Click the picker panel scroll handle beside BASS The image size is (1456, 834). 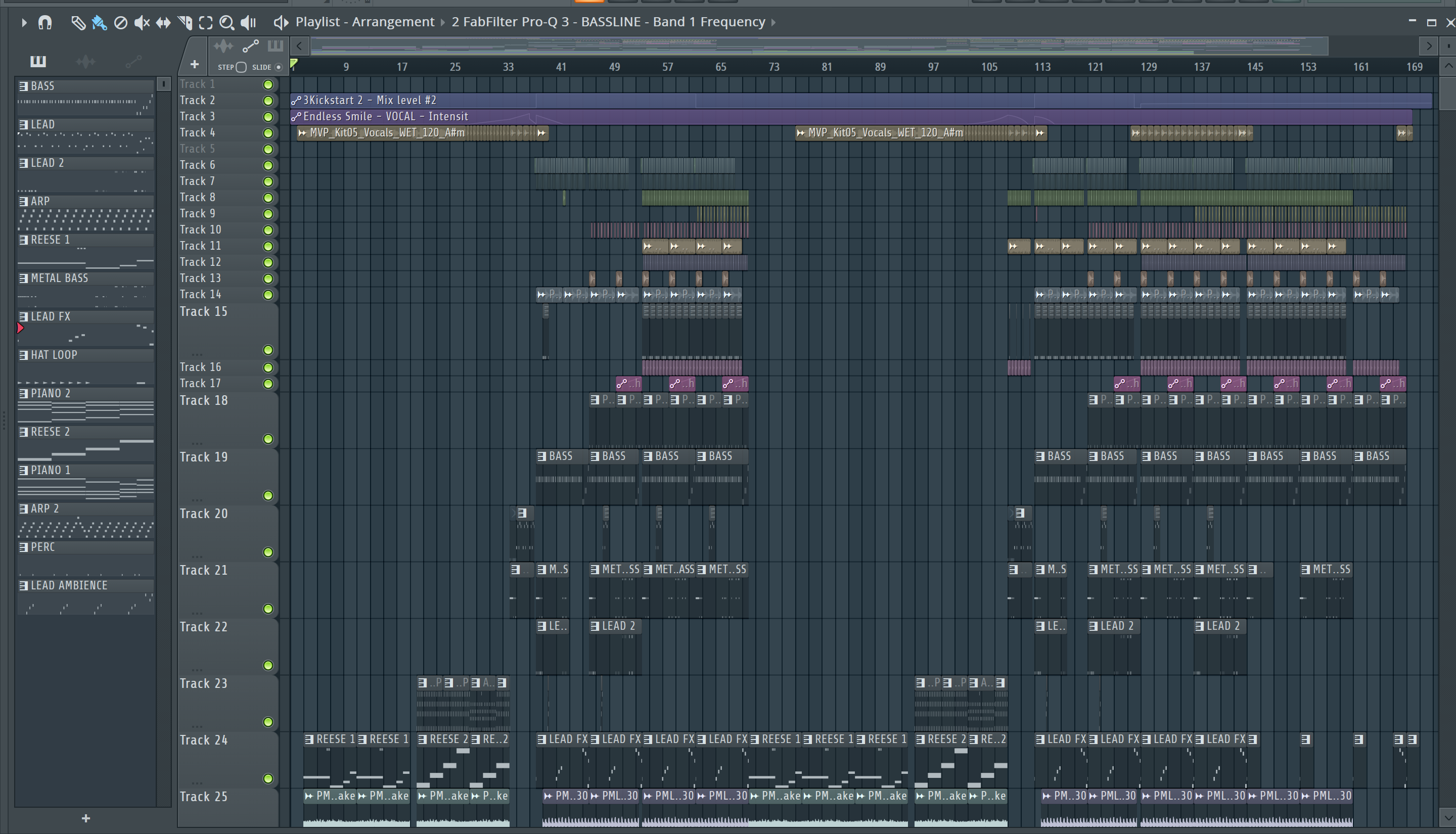click(x=164, y=84)
